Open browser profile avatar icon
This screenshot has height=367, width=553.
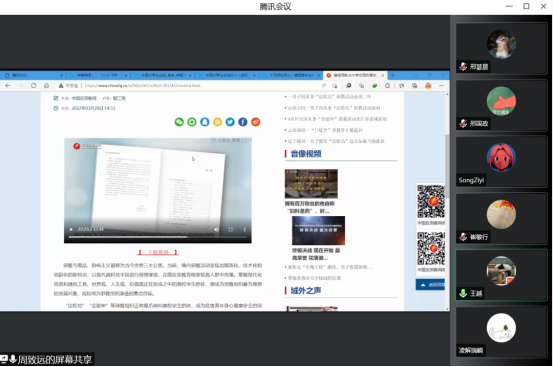coord(428,86)
